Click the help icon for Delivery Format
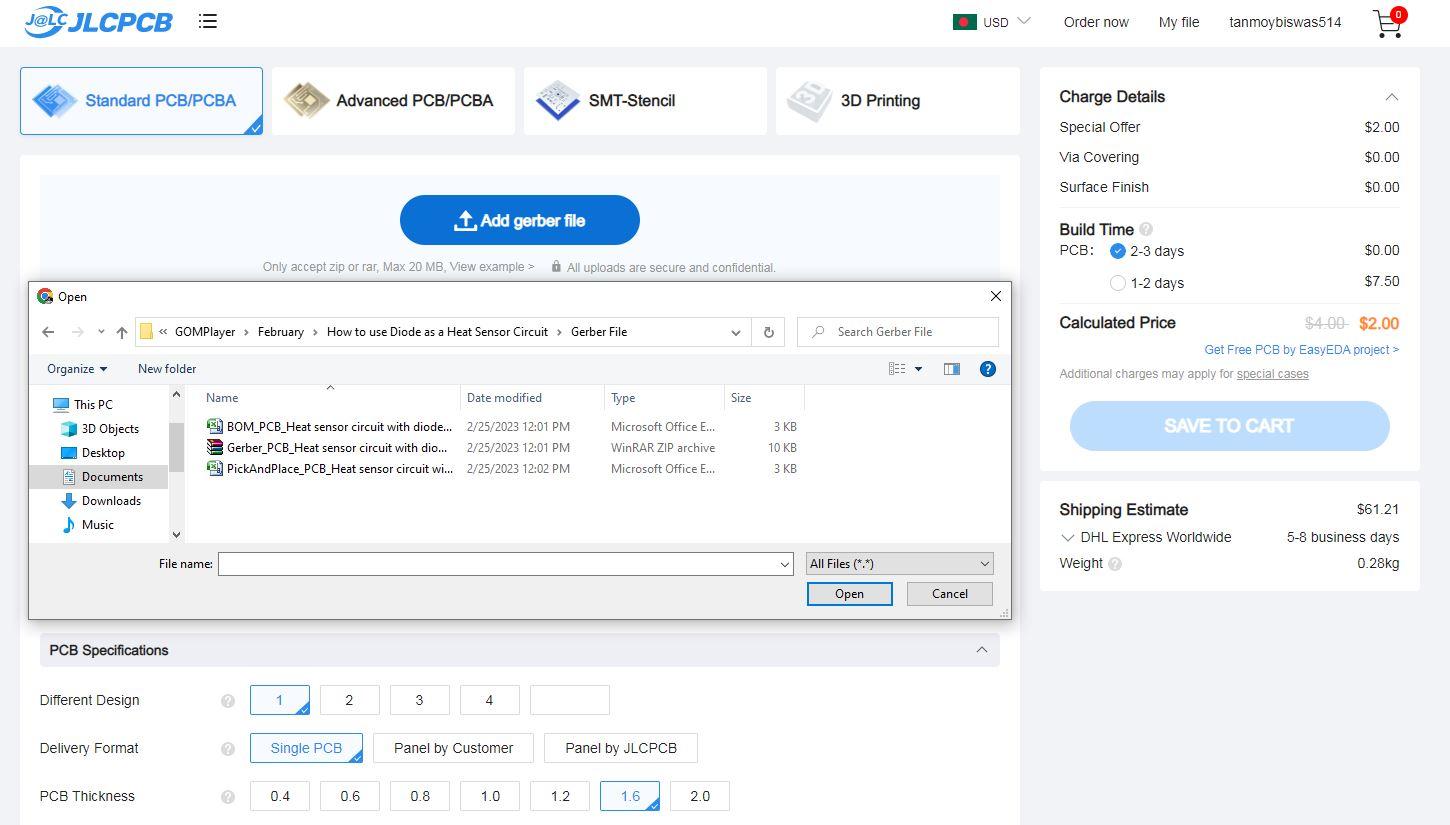The height and width of the screenshot is (825, 1450). coord(227,749)
